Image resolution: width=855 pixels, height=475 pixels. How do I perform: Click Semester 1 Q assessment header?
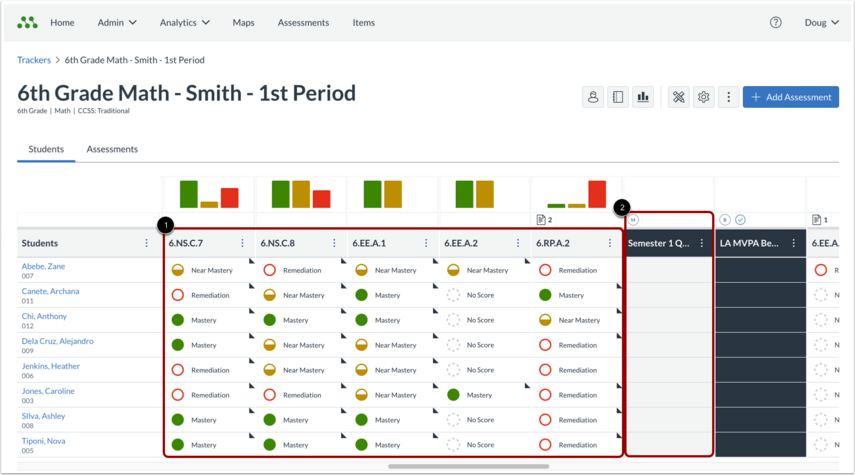(658, 243)
